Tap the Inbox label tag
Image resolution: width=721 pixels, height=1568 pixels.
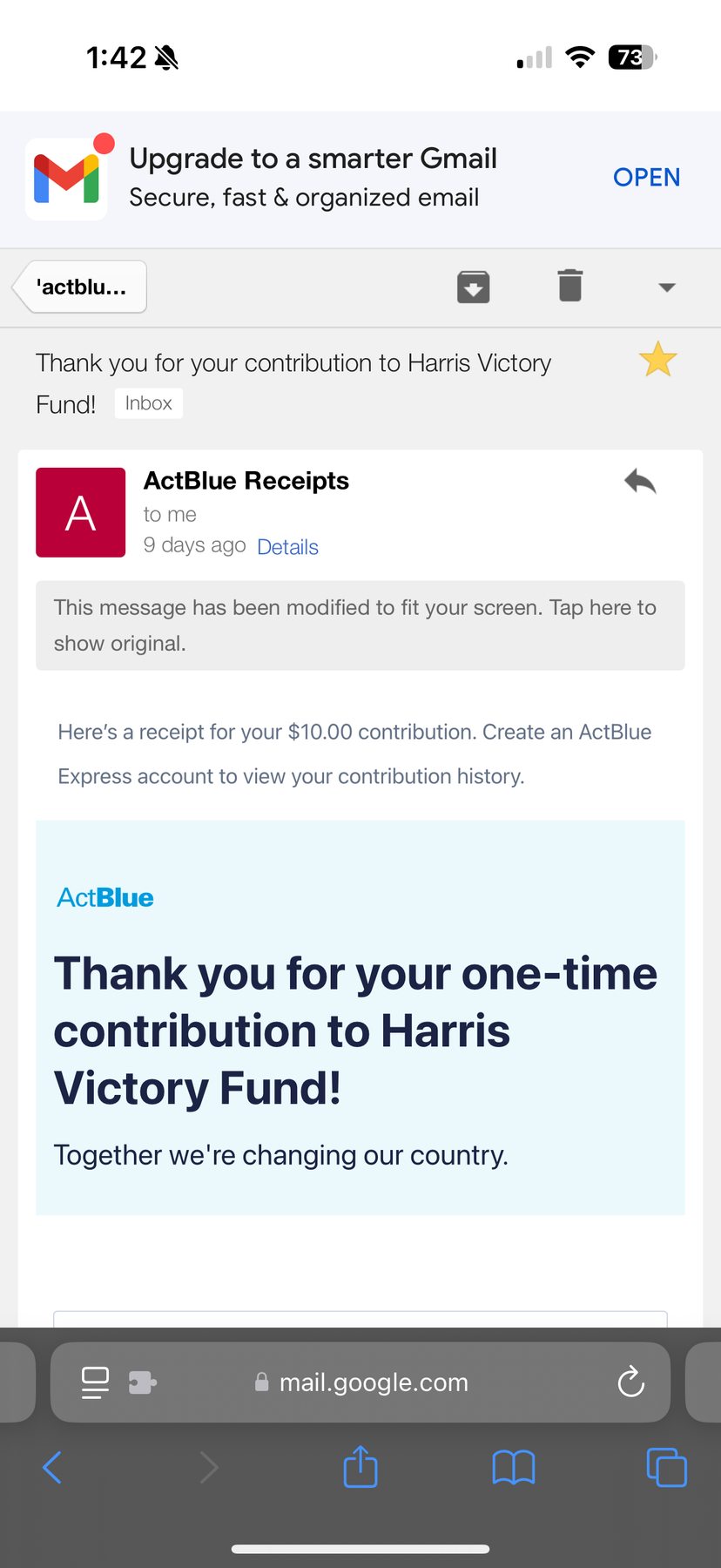(149, 403)
